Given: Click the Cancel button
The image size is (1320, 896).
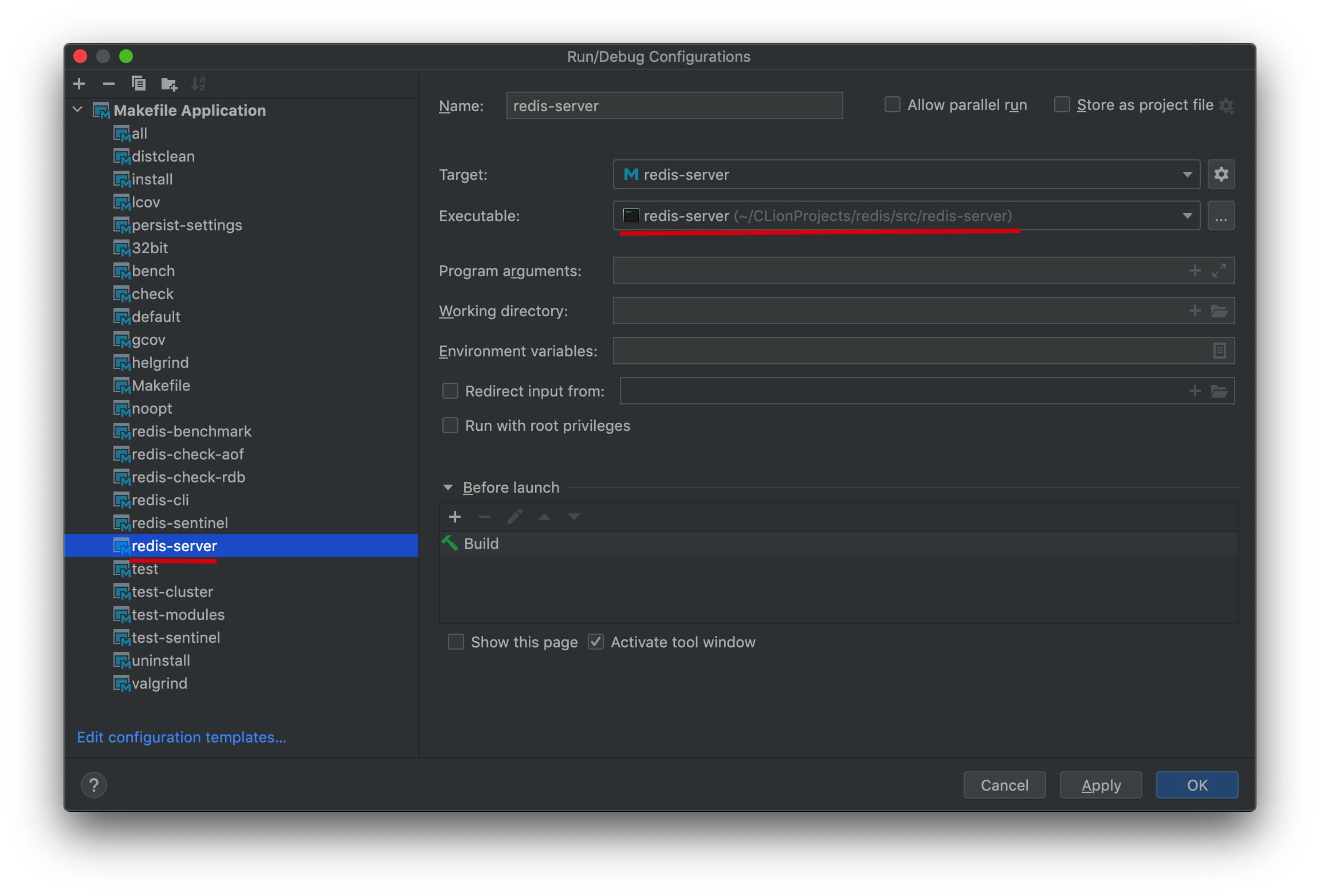Looking at the screenshot, I should pyautogui.click(x=1004, y=785).
